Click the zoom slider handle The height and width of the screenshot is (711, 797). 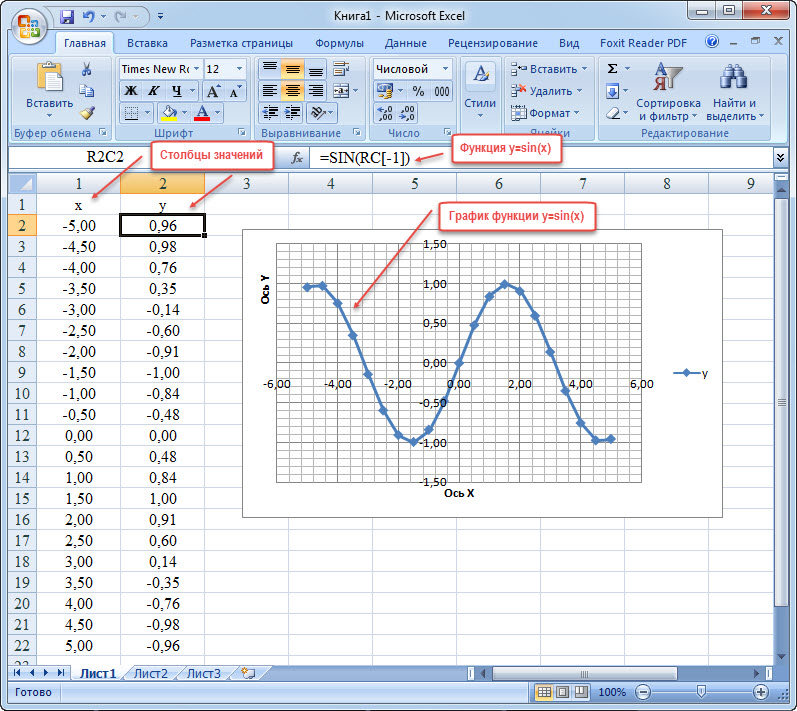pos(701,691)
